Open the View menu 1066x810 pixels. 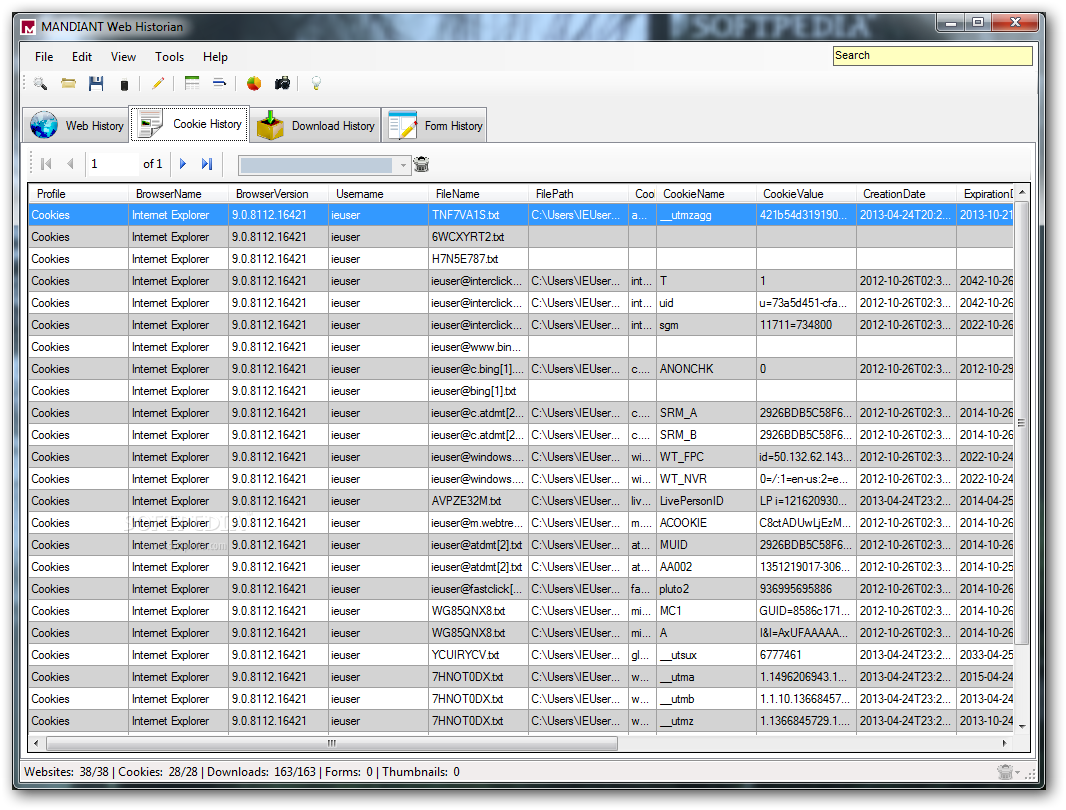[x=123, y=57]
